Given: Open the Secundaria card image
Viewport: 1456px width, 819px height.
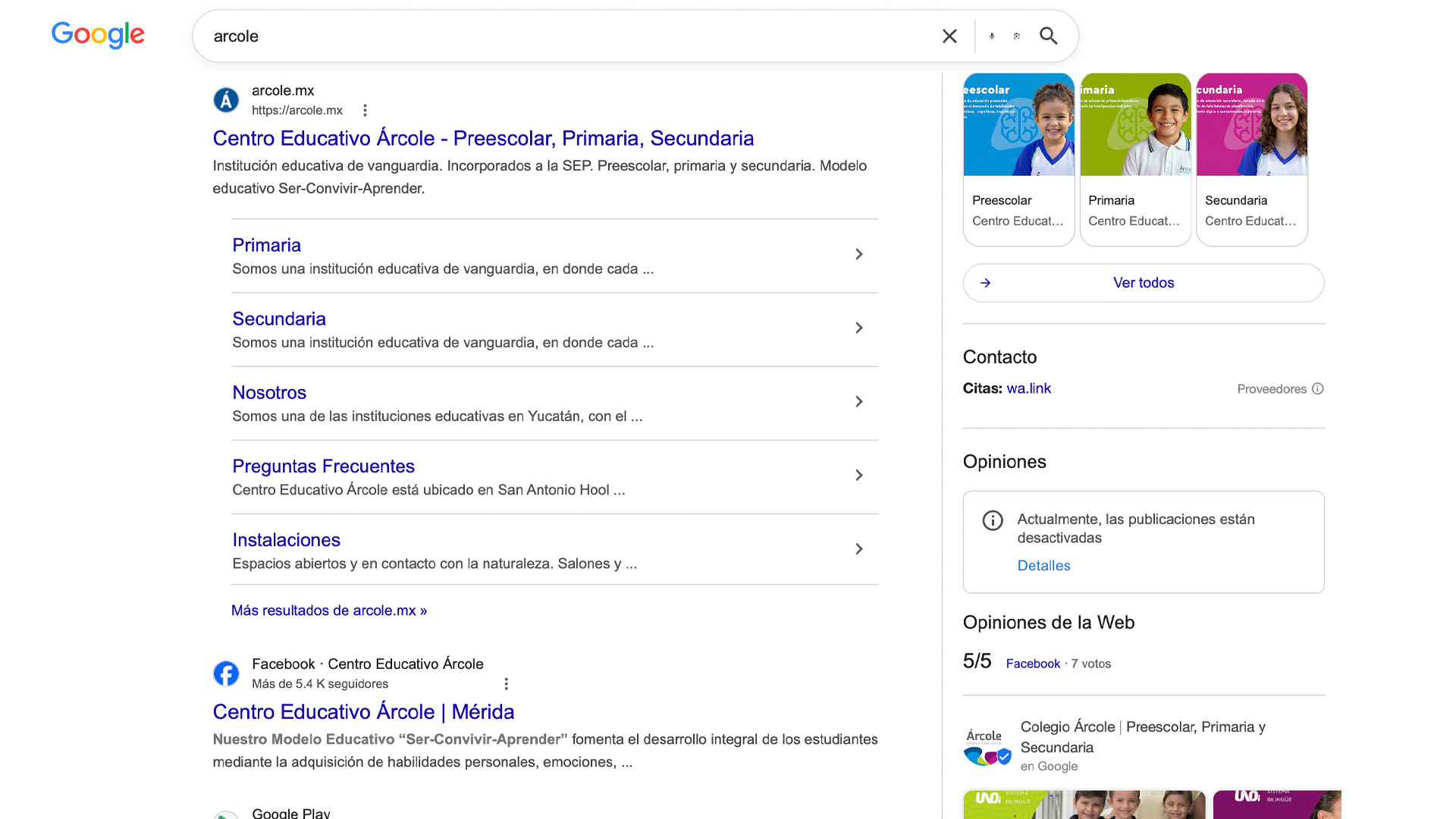Looking at the screenshot, I should pos(1252,125).
